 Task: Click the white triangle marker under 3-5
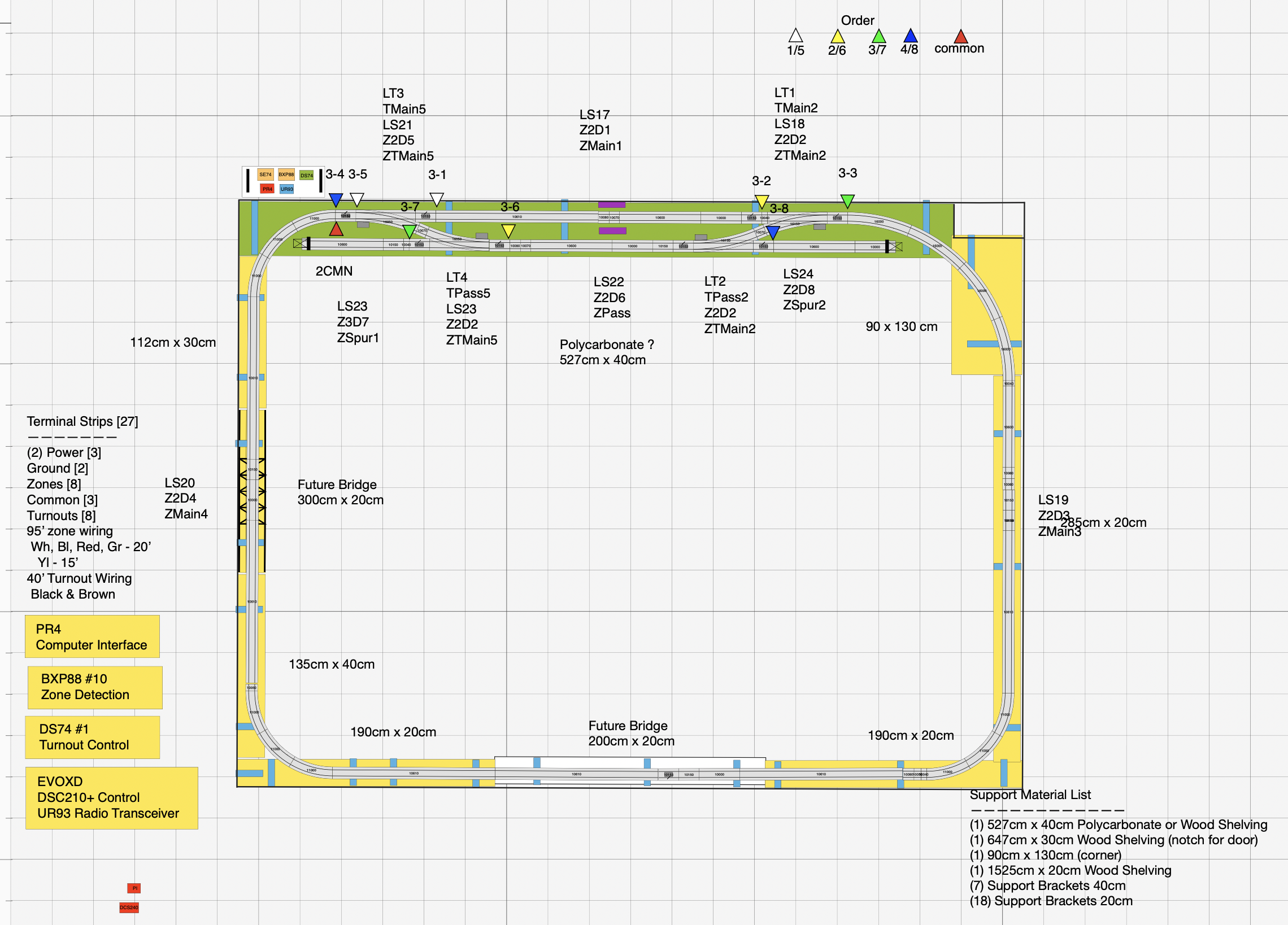356,199
